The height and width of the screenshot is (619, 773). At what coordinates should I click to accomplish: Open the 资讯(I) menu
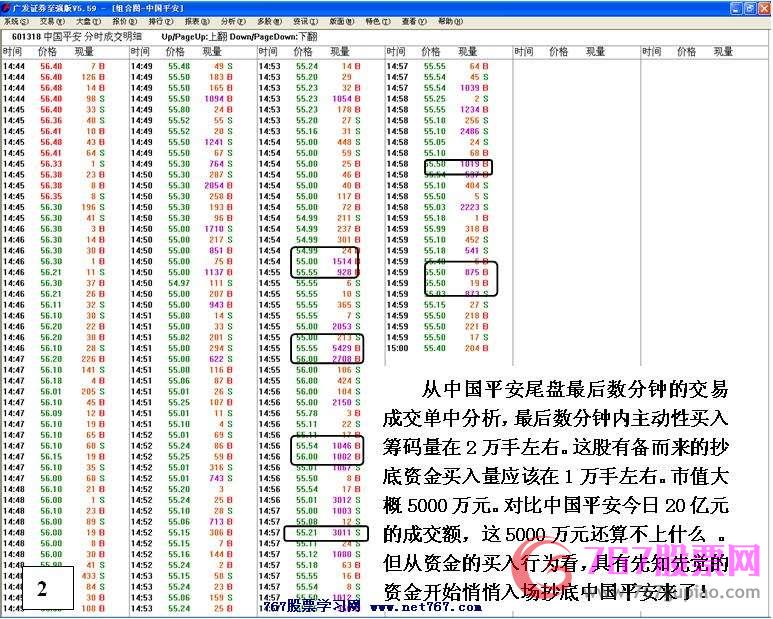[306, 22]
